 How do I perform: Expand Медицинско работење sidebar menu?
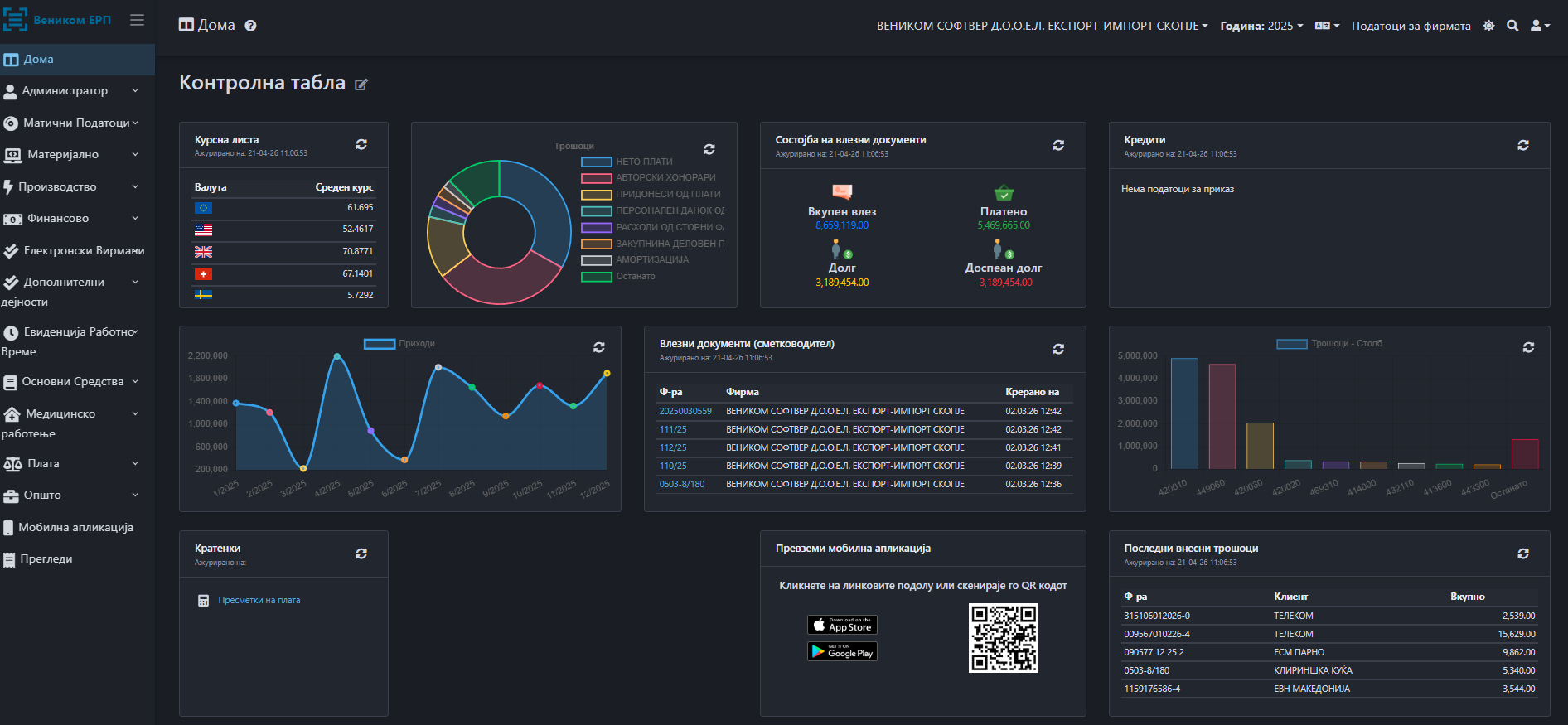pos(77,423)
